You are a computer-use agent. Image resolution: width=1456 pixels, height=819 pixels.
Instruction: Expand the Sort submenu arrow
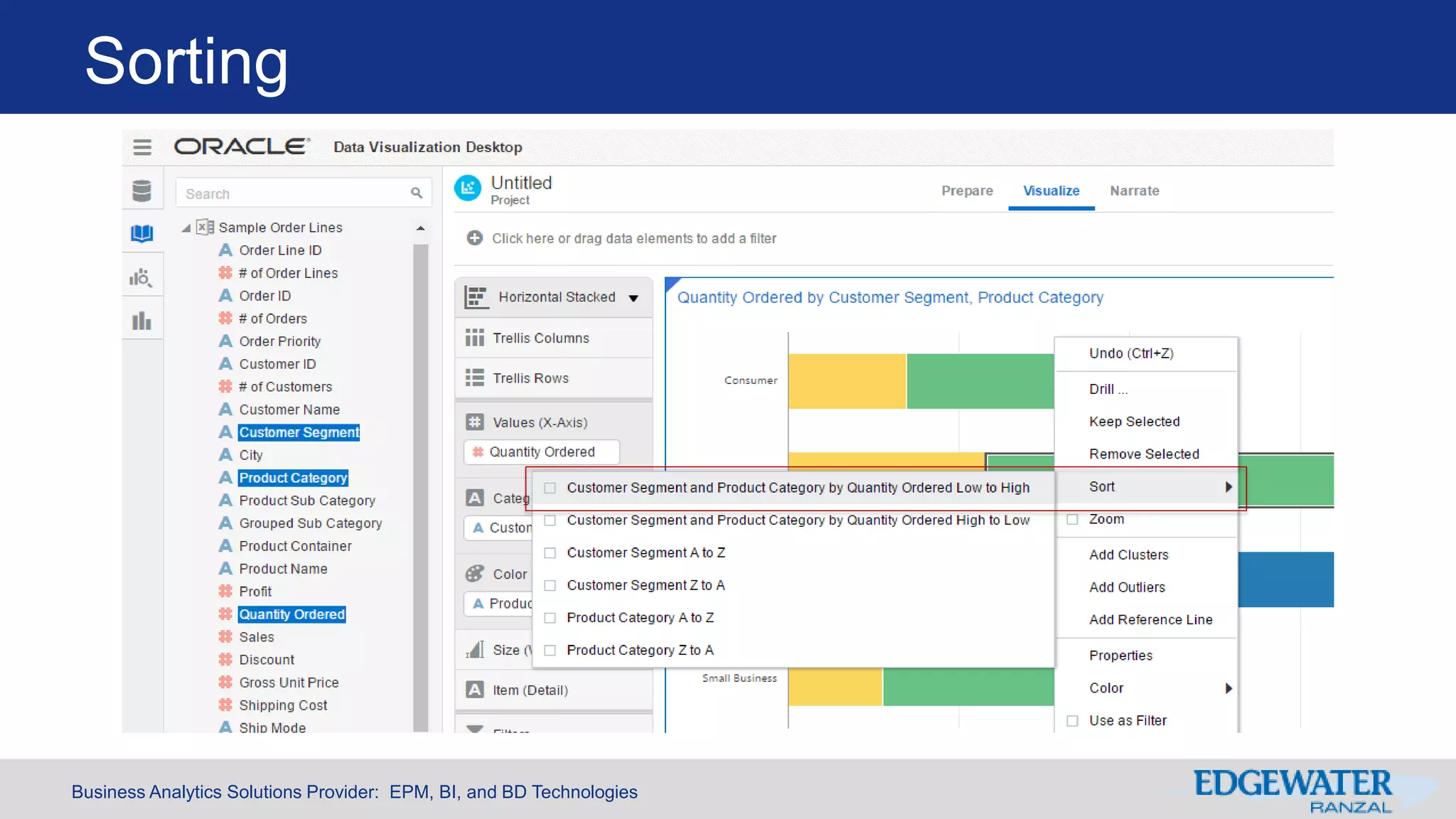point(1228,487)
